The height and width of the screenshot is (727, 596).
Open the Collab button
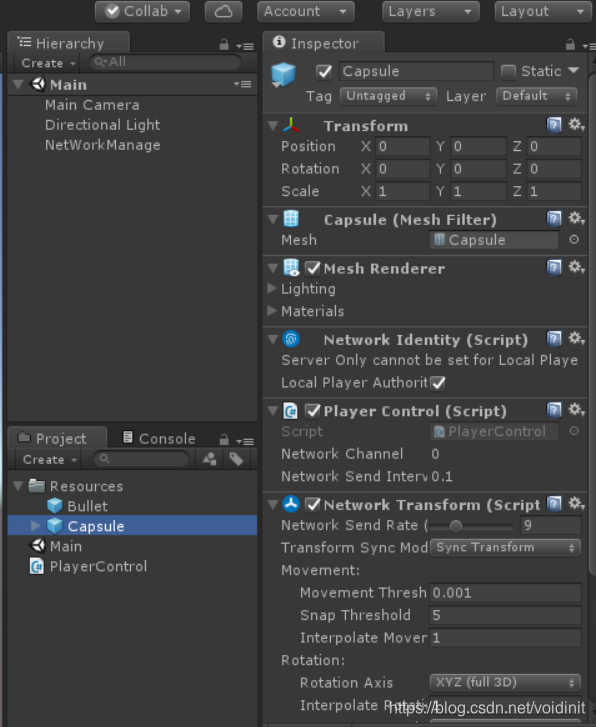pos(142,11)
